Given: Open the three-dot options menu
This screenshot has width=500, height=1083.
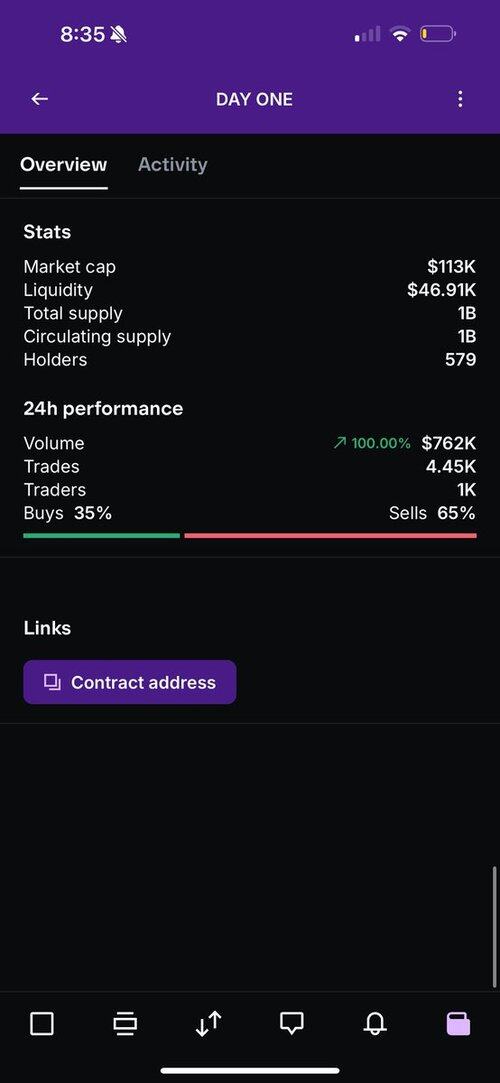Looking at the screenshot, I should [x=460, y=99].
